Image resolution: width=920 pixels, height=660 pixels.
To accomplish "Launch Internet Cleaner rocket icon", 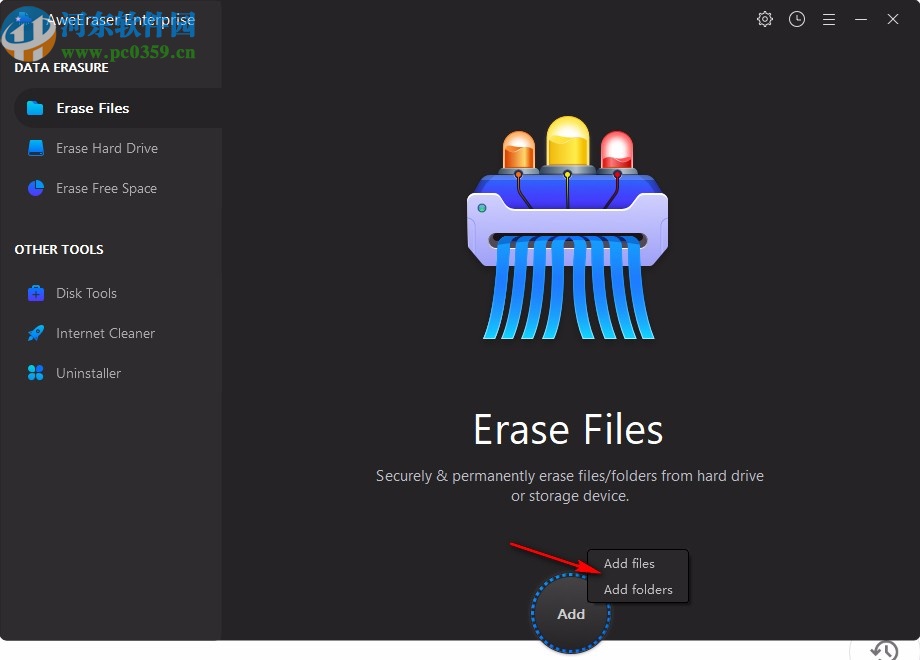I will (x=34, y=333).
